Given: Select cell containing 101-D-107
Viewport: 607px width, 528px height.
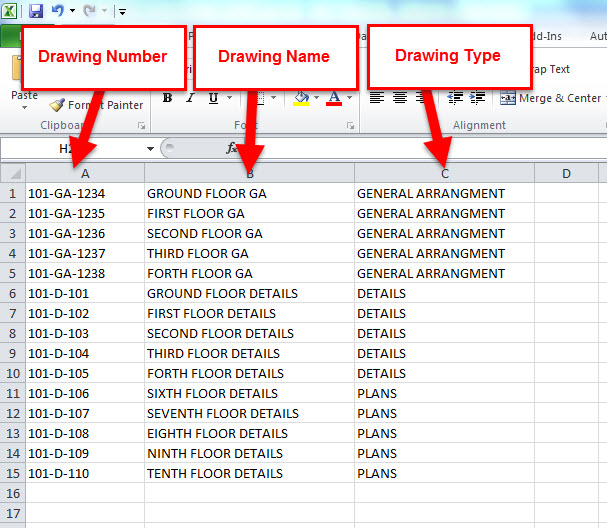Looking at the screenshot, I should (x=85, y=413).
